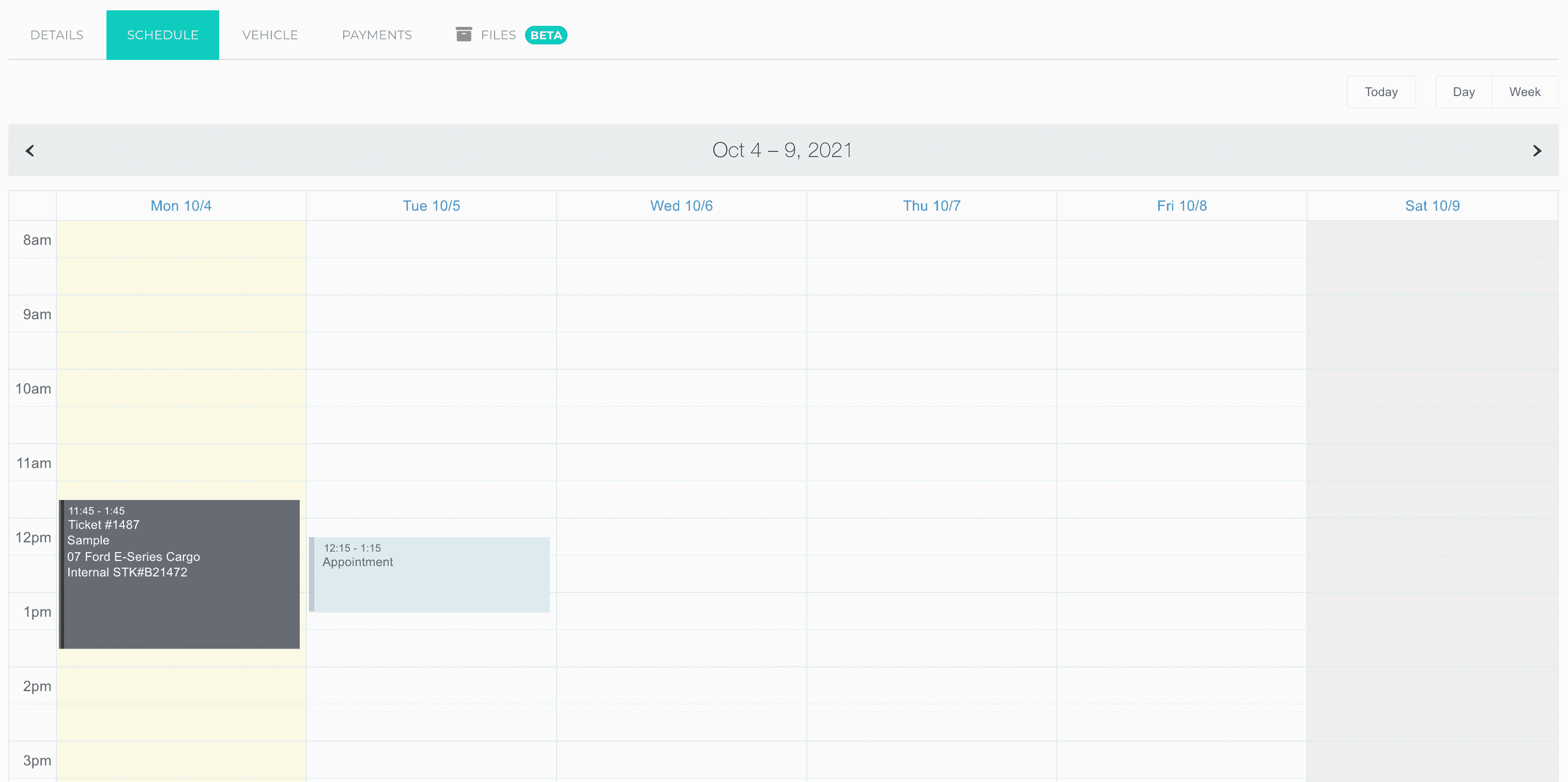Open Ticket #1487 event on Monday
The width and height of the screenshot is (1568, 782).
click(180, 574)
